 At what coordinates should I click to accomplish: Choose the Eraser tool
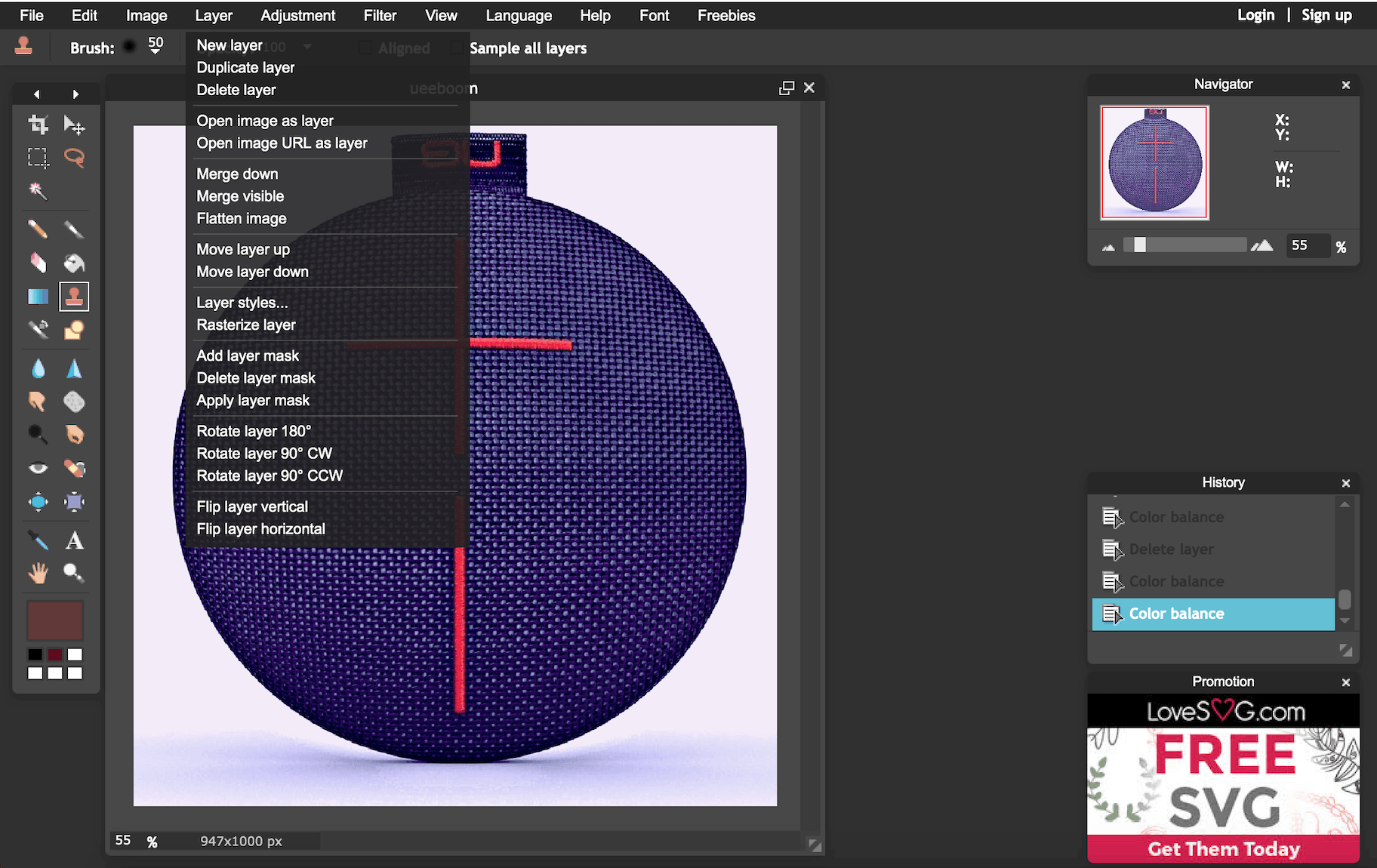[x=38, y=263]
